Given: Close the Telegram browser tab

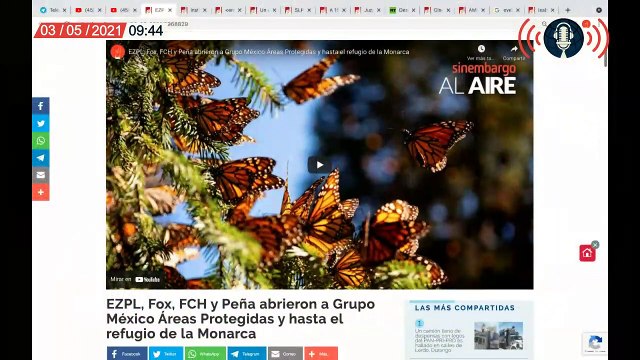Looking at the screenshot, I should click(x=64, y=10).
